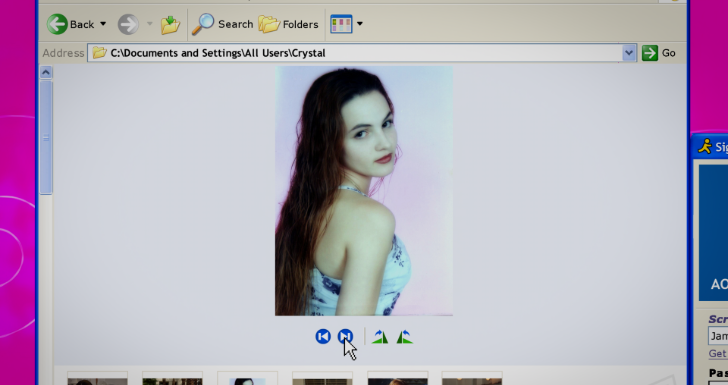Go back with the green Back arrow
Screen dimensions: 728x385
(x=71, y=24)
